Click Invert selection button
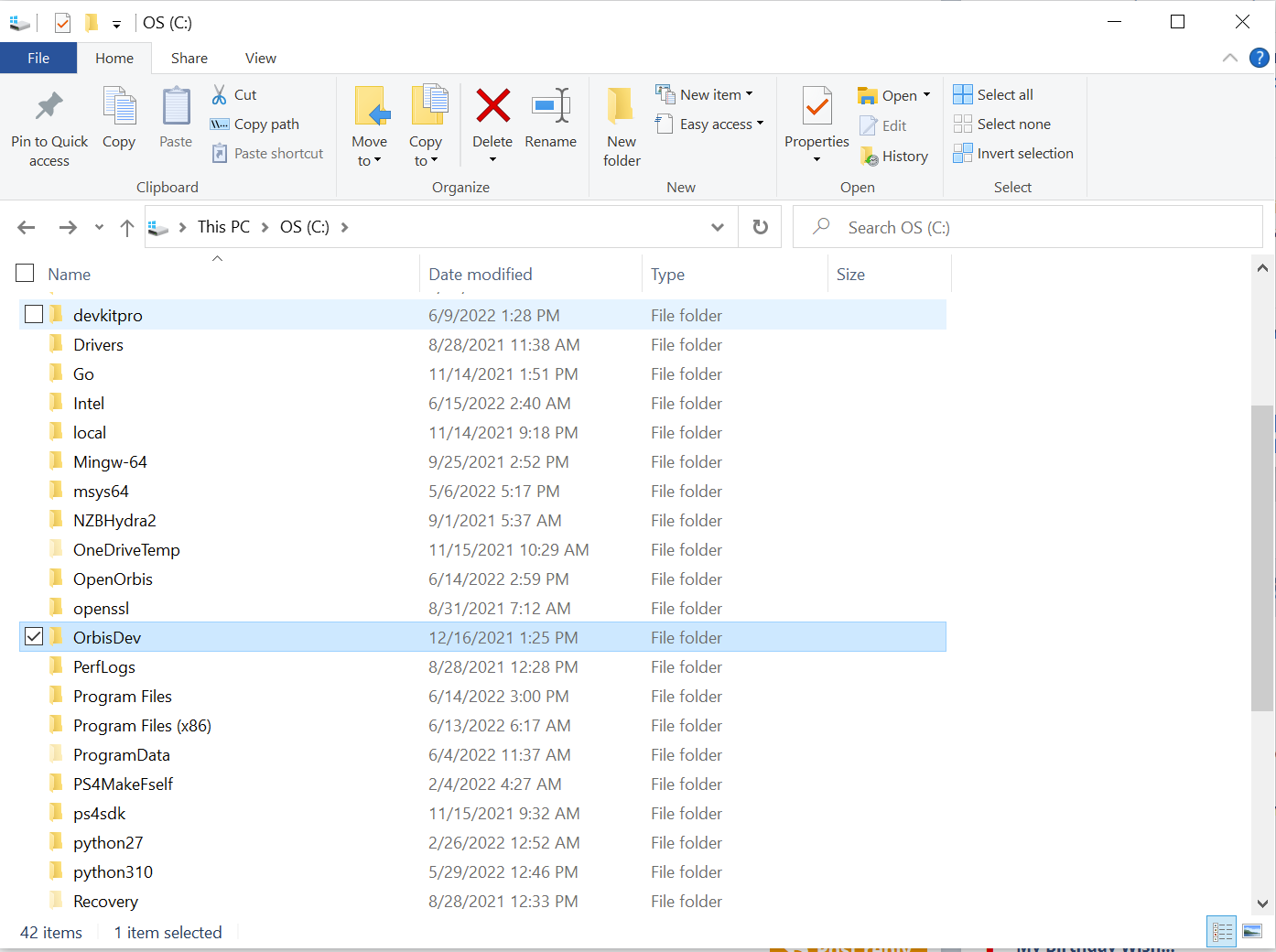The height and width of the screenshot is (952, 1276). click(x=1013, y=153)
